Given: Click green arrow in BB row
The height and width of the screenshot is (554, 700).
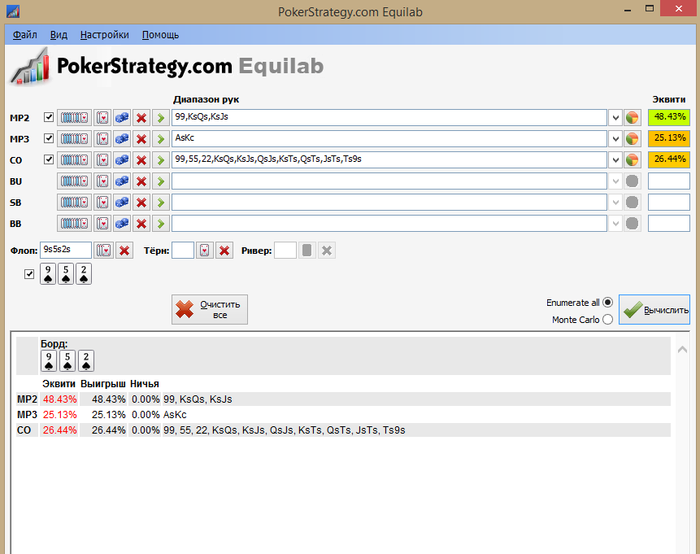Looking at the screenshot, I should [161, 223].
